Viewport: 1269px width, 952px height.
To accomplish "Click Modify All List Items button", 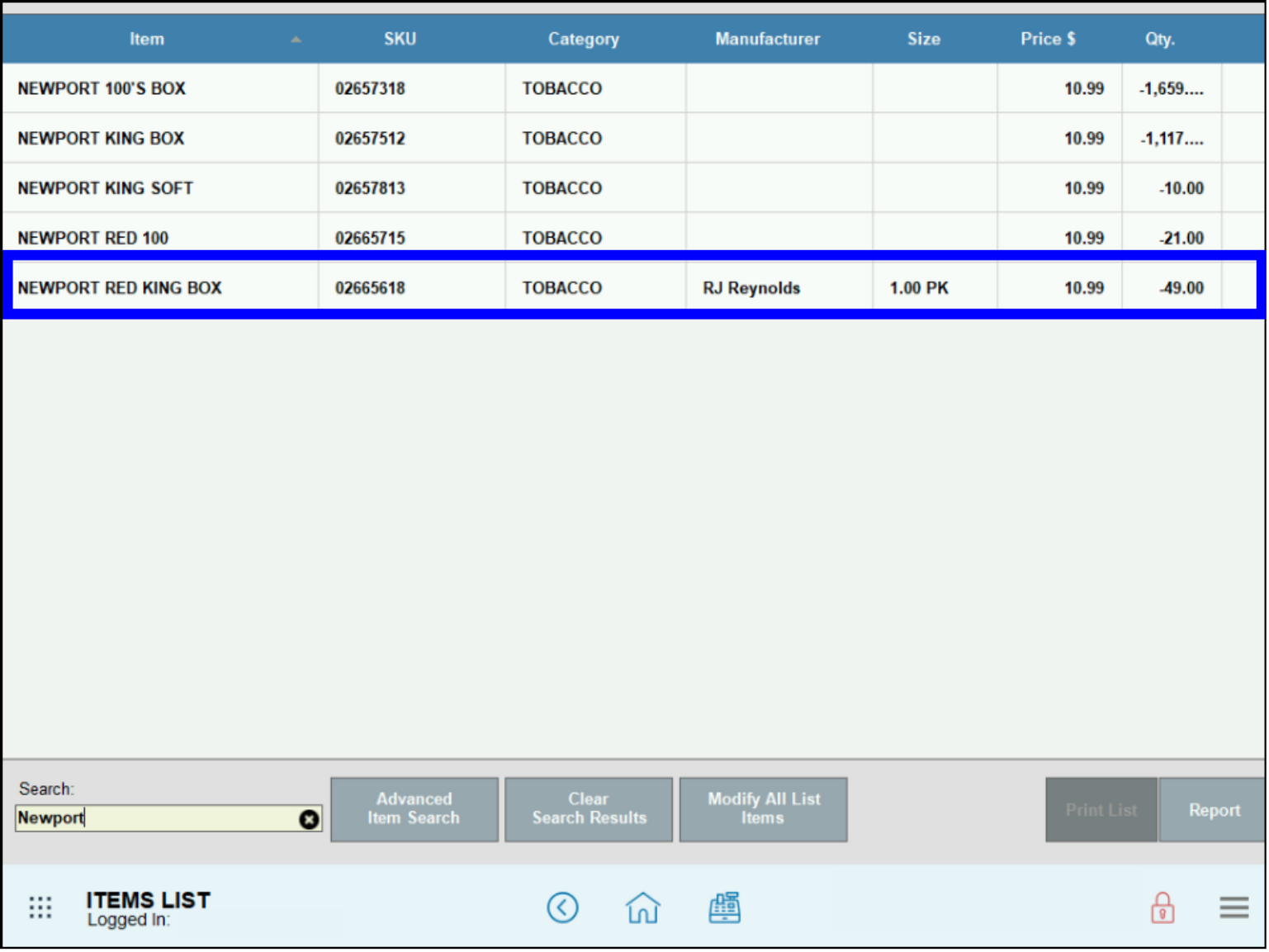I will (763, 809).
